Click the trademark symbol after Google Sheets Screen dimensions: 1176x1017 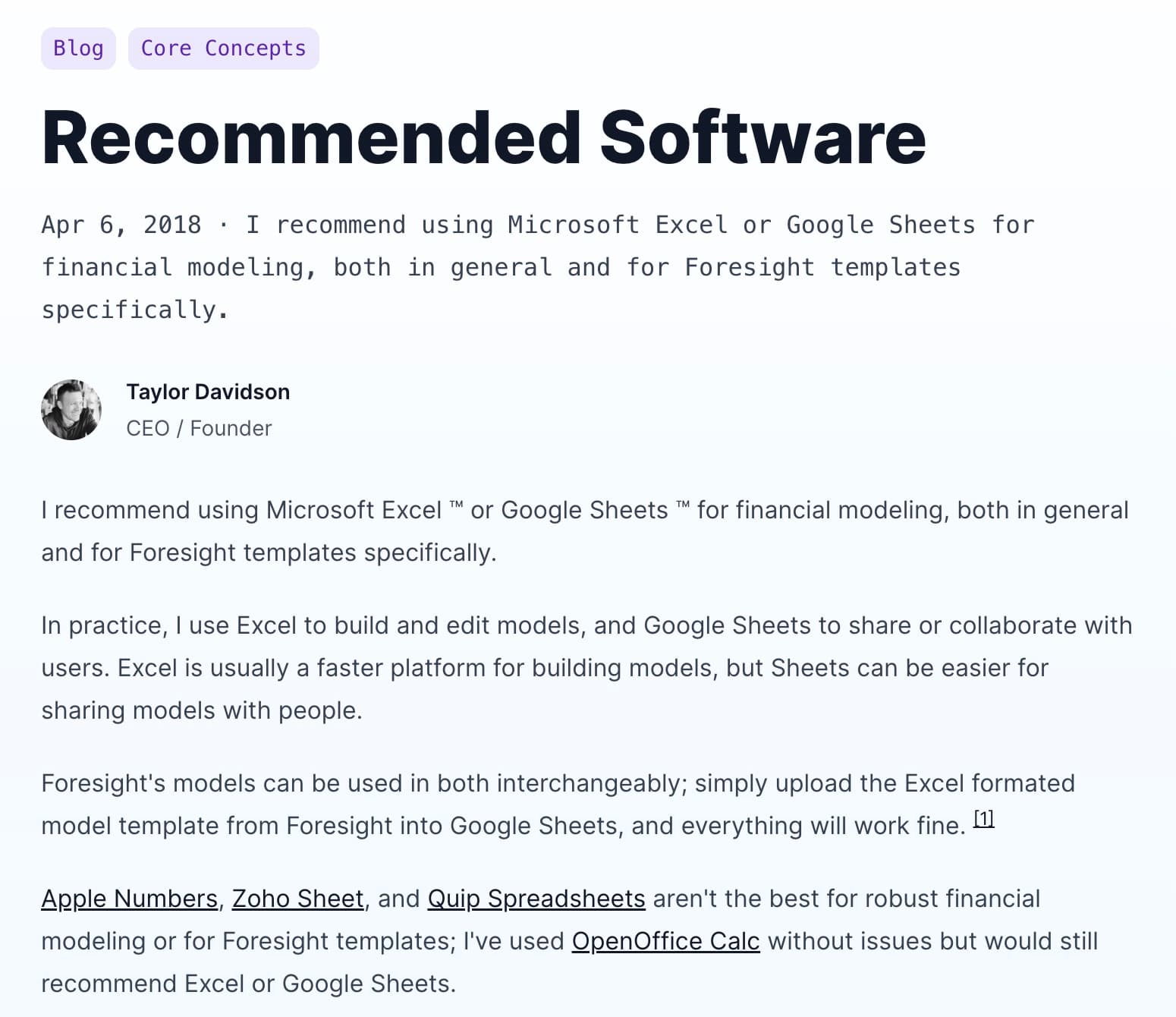point(683,505)
